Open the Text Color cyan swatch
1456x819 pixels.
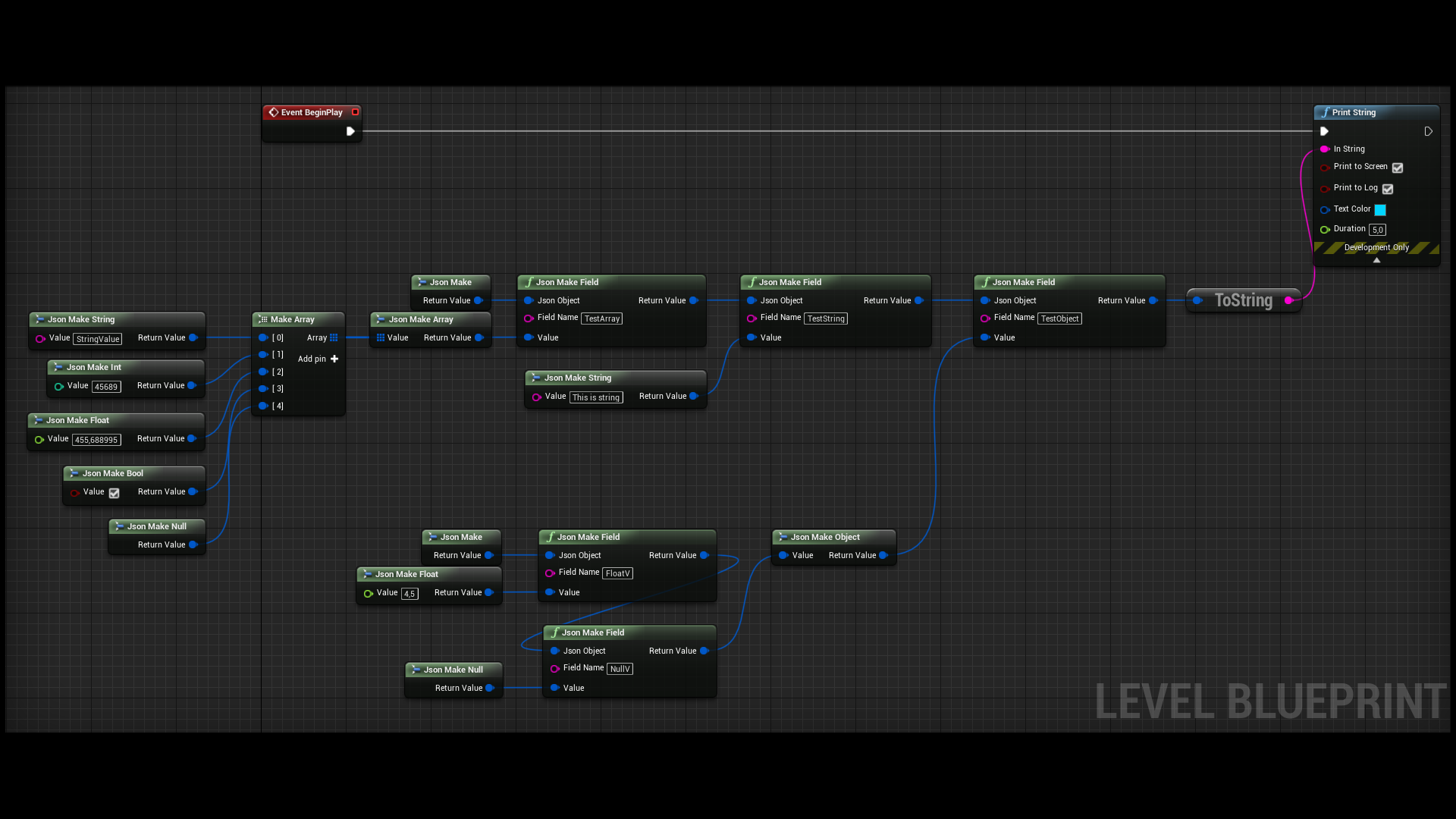pyautogui.click(x=1380, y=210)
